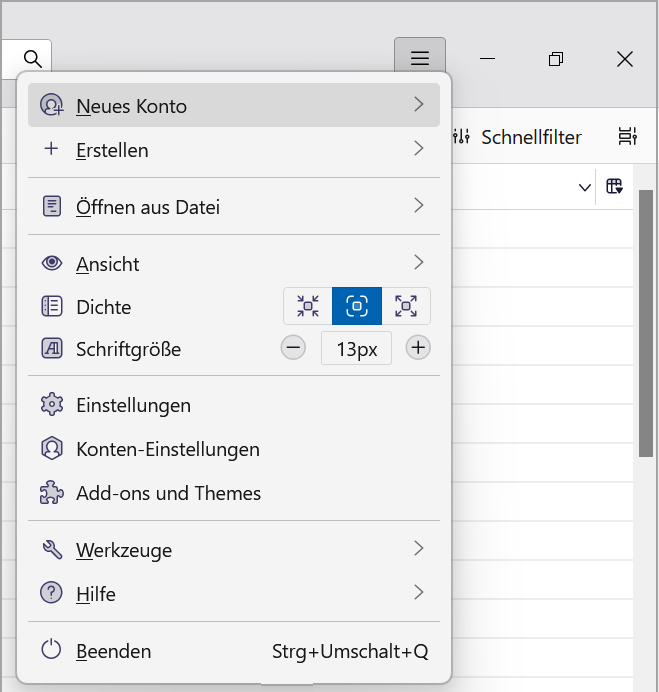Quit the application via Beenden
Screen dimensions: 659x692
(114, 651)
